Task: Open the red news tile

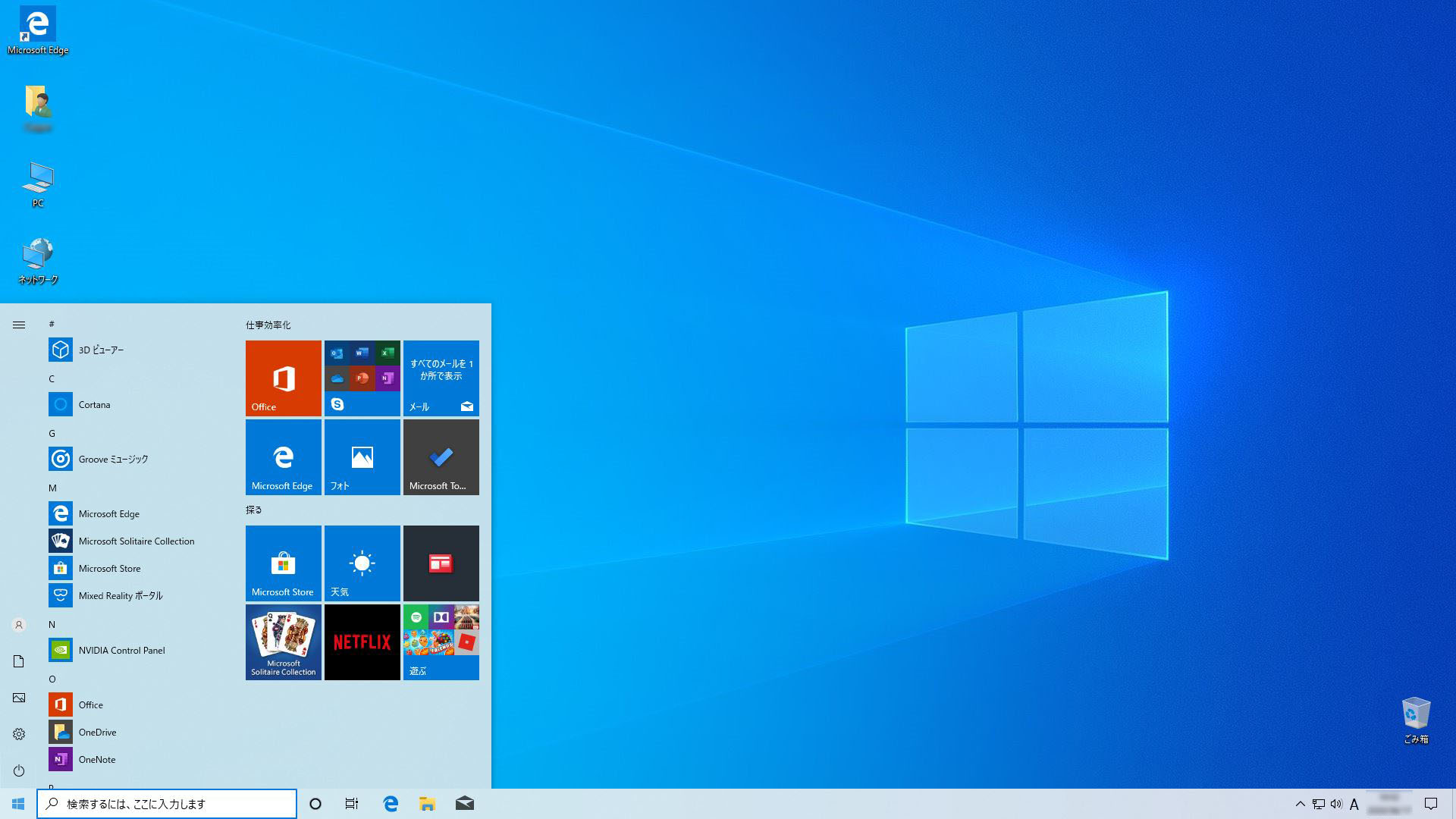Action: 441,563
